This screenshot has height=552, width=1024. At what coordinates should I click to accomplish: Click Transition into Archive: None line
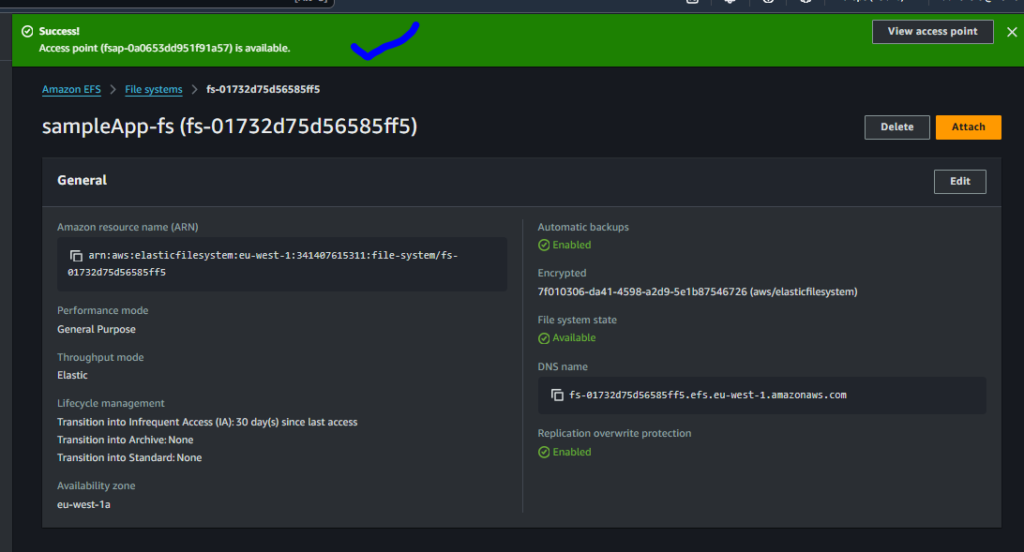point(125,440)
